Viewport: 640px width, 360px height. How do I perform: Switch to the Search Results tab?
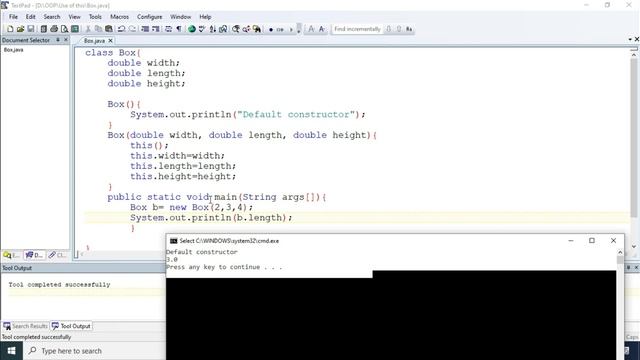click(x=25, y=326)
